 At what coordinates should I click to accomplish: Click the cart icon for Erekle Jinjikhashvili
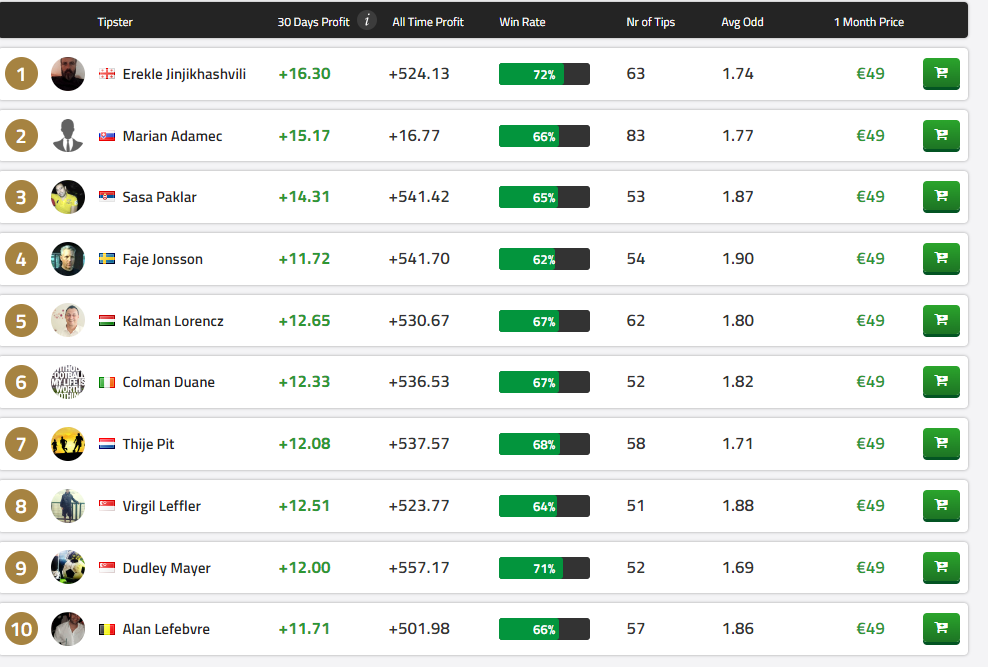coord(940,73)
